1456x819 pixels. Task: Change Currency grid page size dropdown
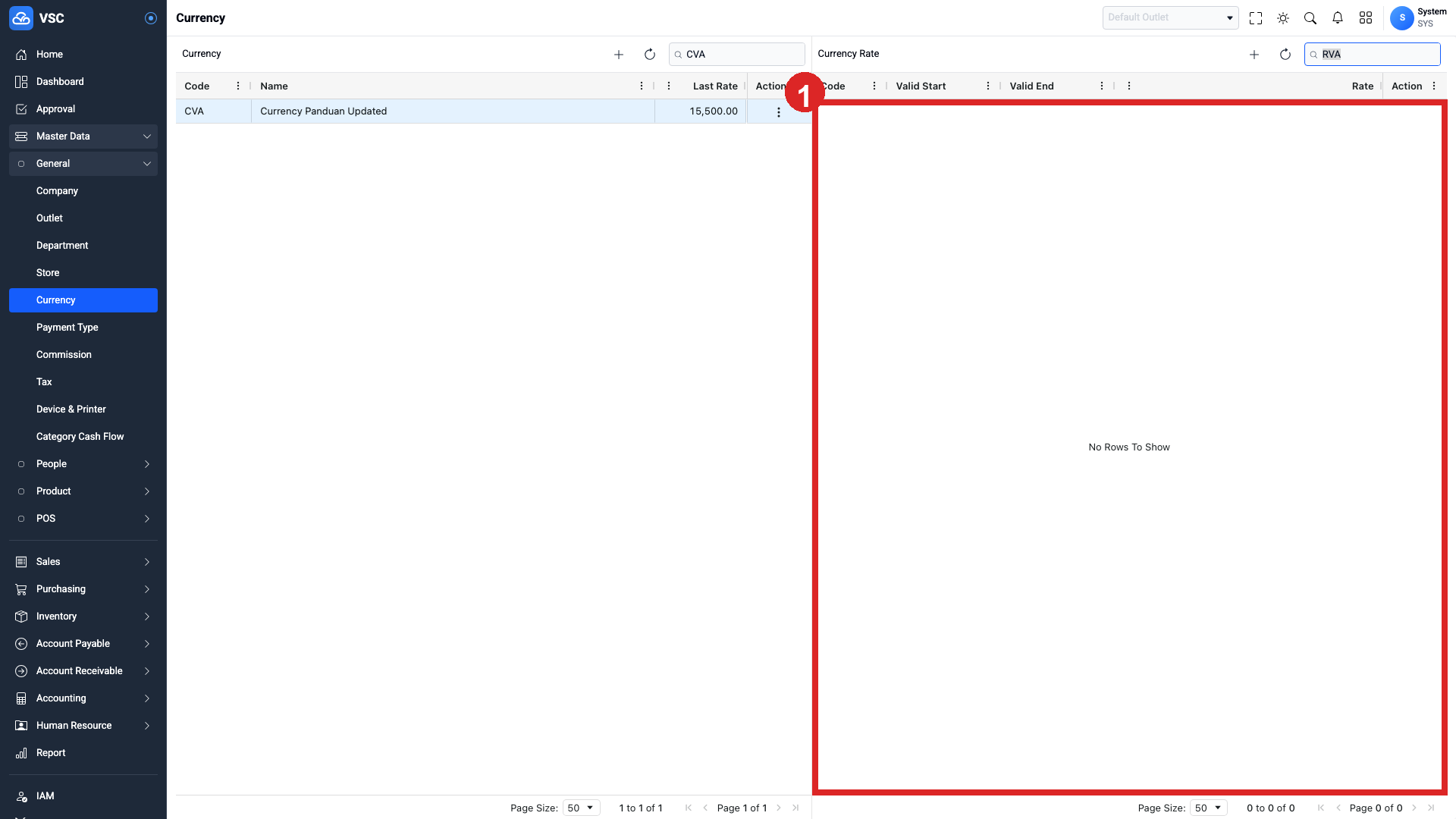point(582,808)
